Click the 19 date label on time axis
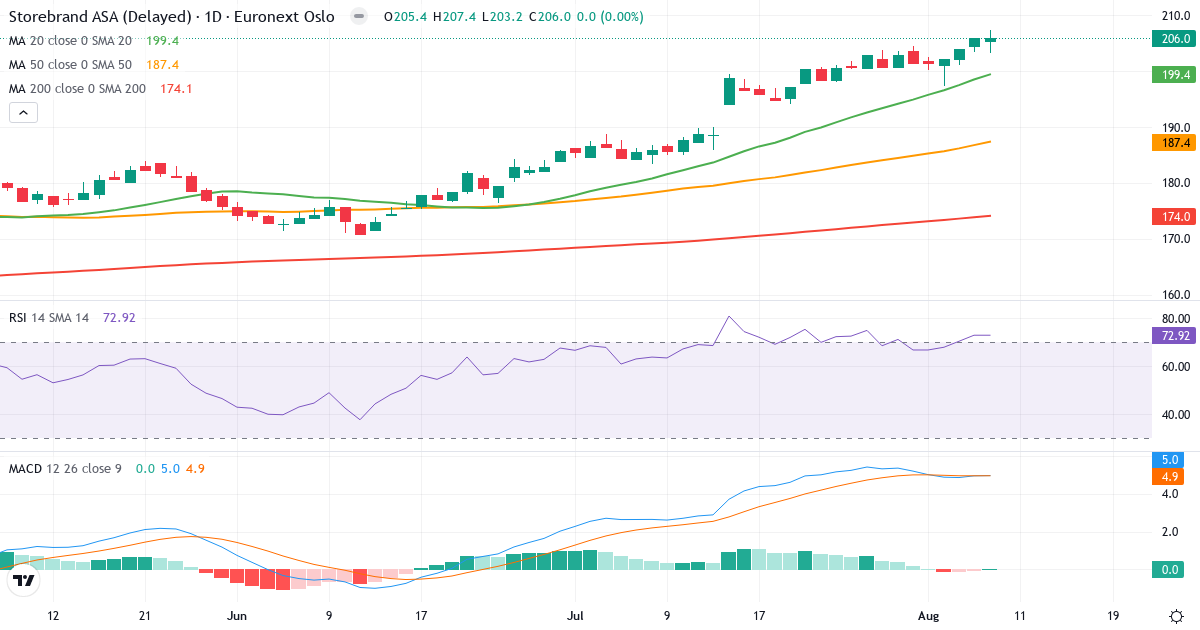Viewport: 1200px width, 630px height. (x=1113, y=616)
